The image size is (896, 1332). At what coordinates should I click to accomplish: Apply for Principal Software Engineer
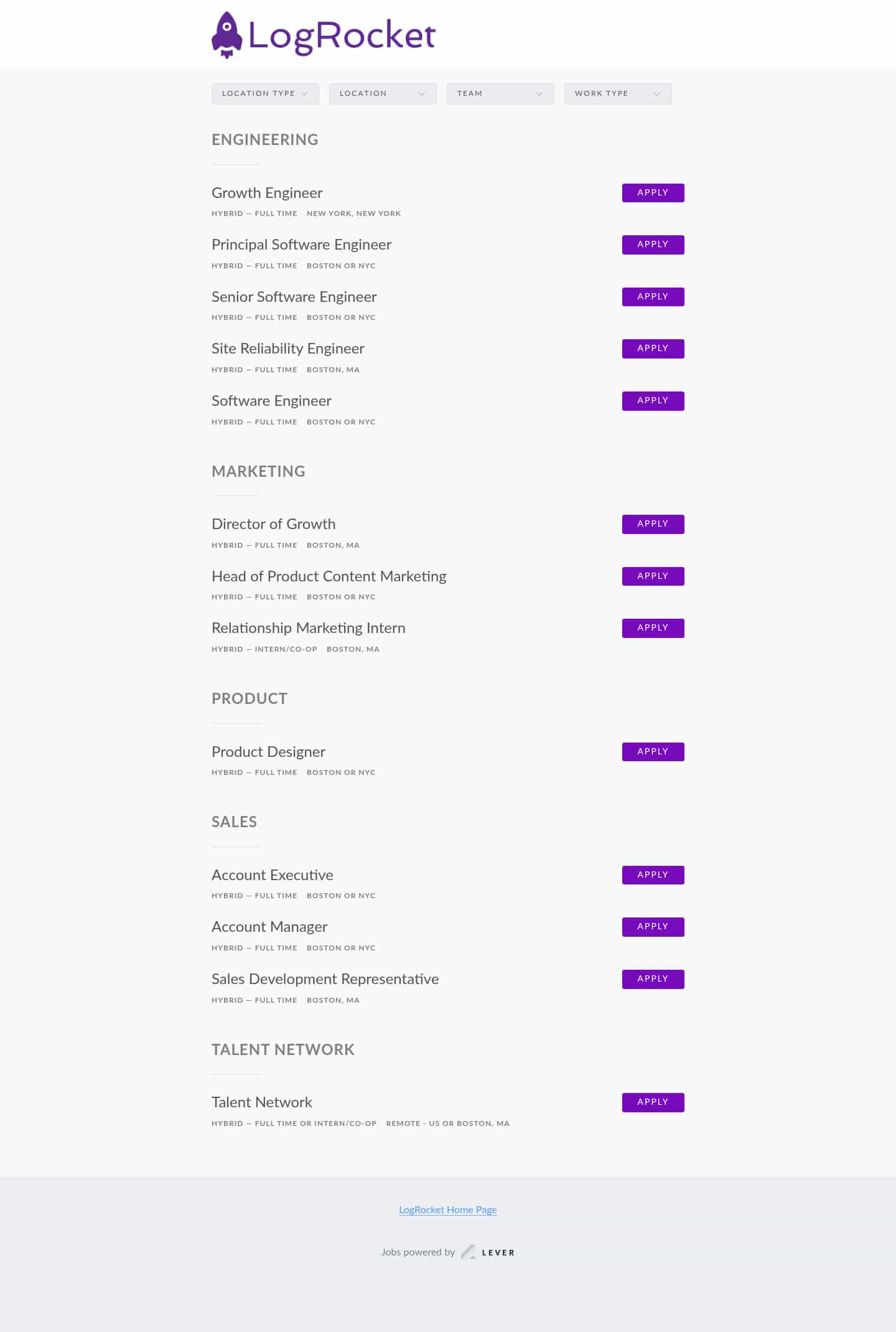coord(653,245)
